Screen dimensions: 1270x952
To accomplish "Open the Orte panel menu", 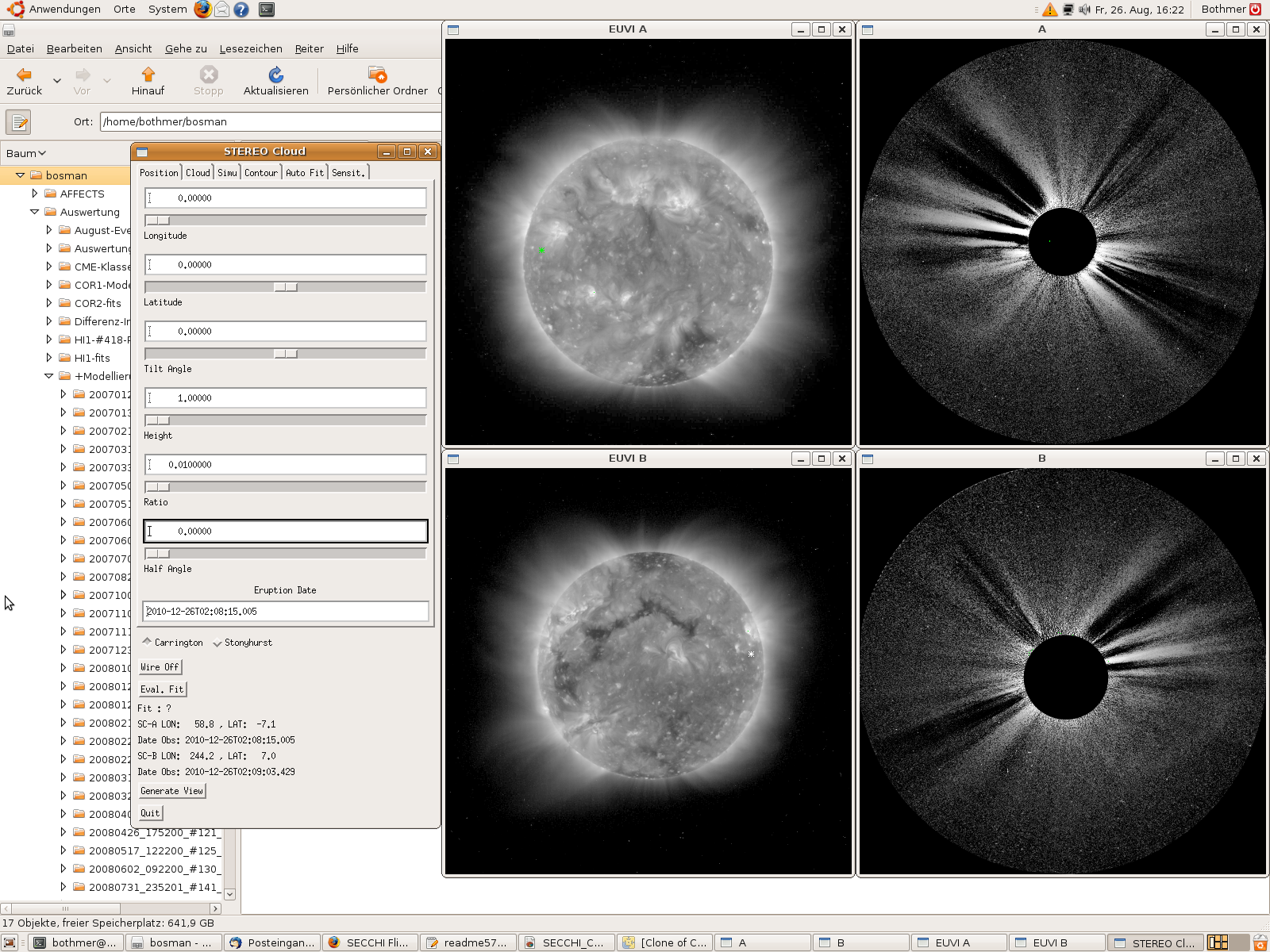I will [124, 10].
